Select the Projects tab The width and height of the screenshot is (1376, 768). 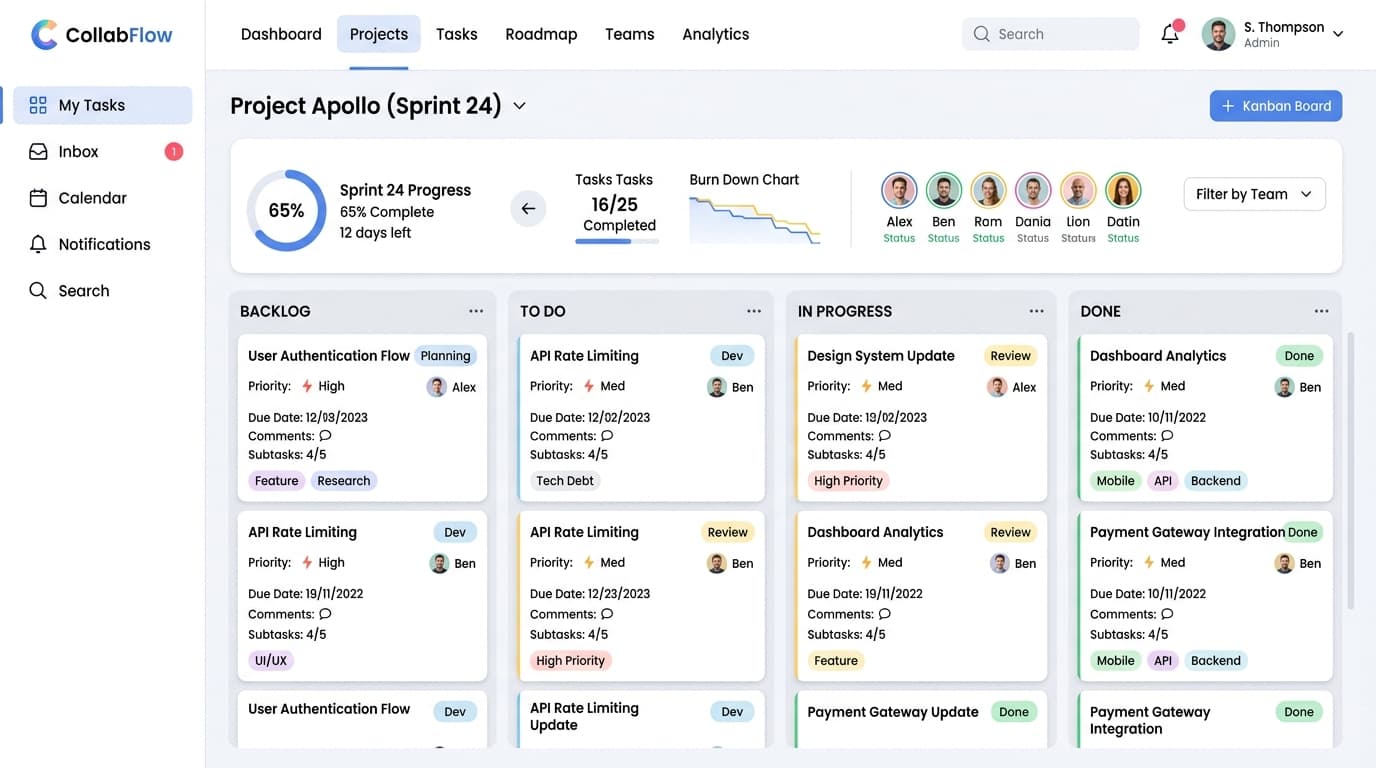(x=379, y=34)
